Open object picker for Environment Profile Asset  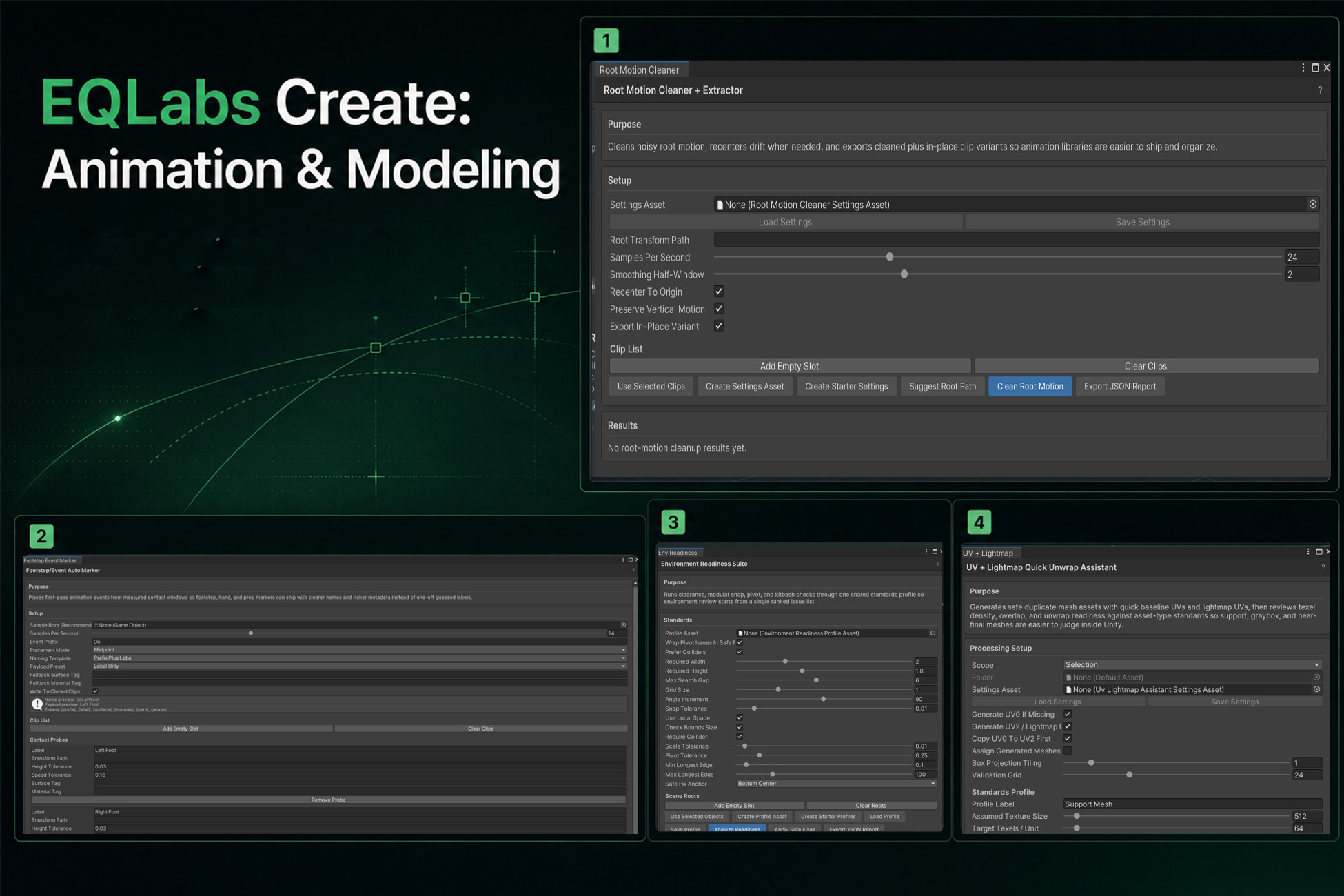coord(933,633)
